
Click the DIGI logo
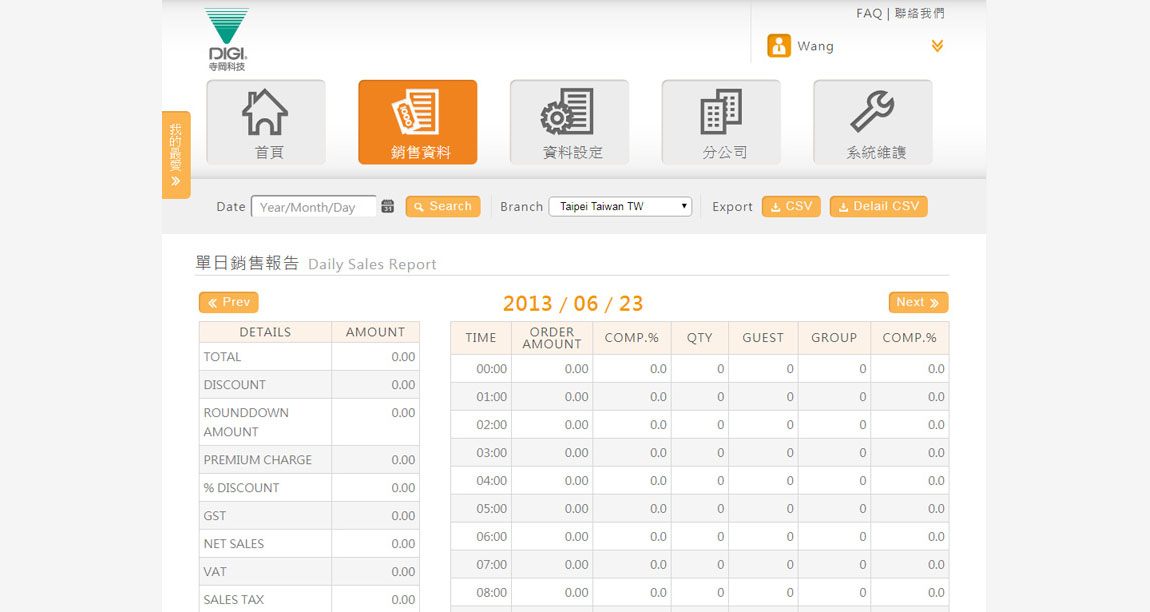click(227, 39)
